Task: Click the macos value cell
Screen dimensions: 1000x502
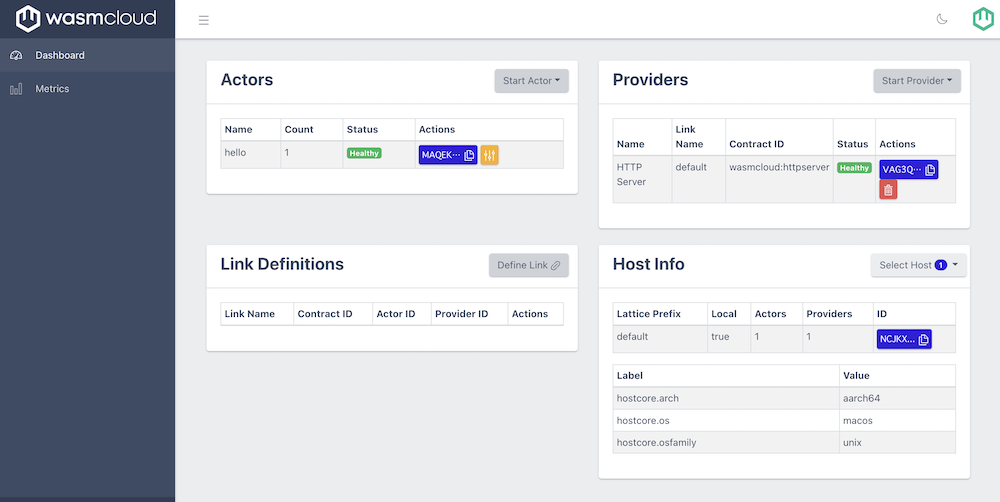Action: click(897, 420)
